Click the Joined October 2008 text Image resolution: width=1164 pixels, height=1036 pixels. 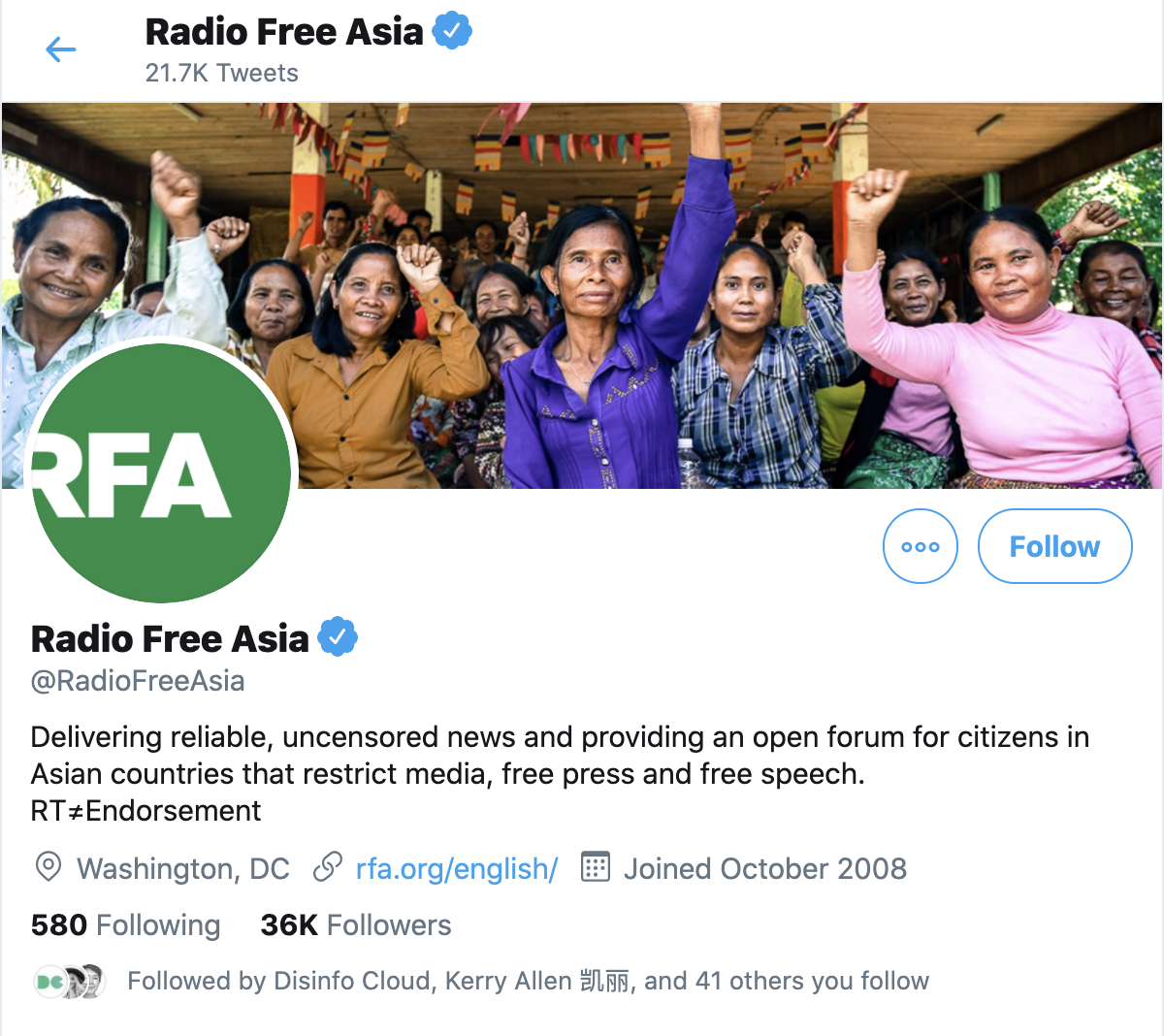[x=765, y=868]
